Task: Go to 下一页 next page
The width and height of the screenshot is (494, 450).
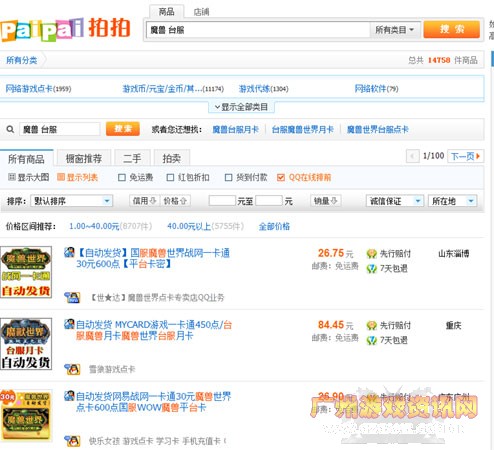Action: [x=465, y=156]
